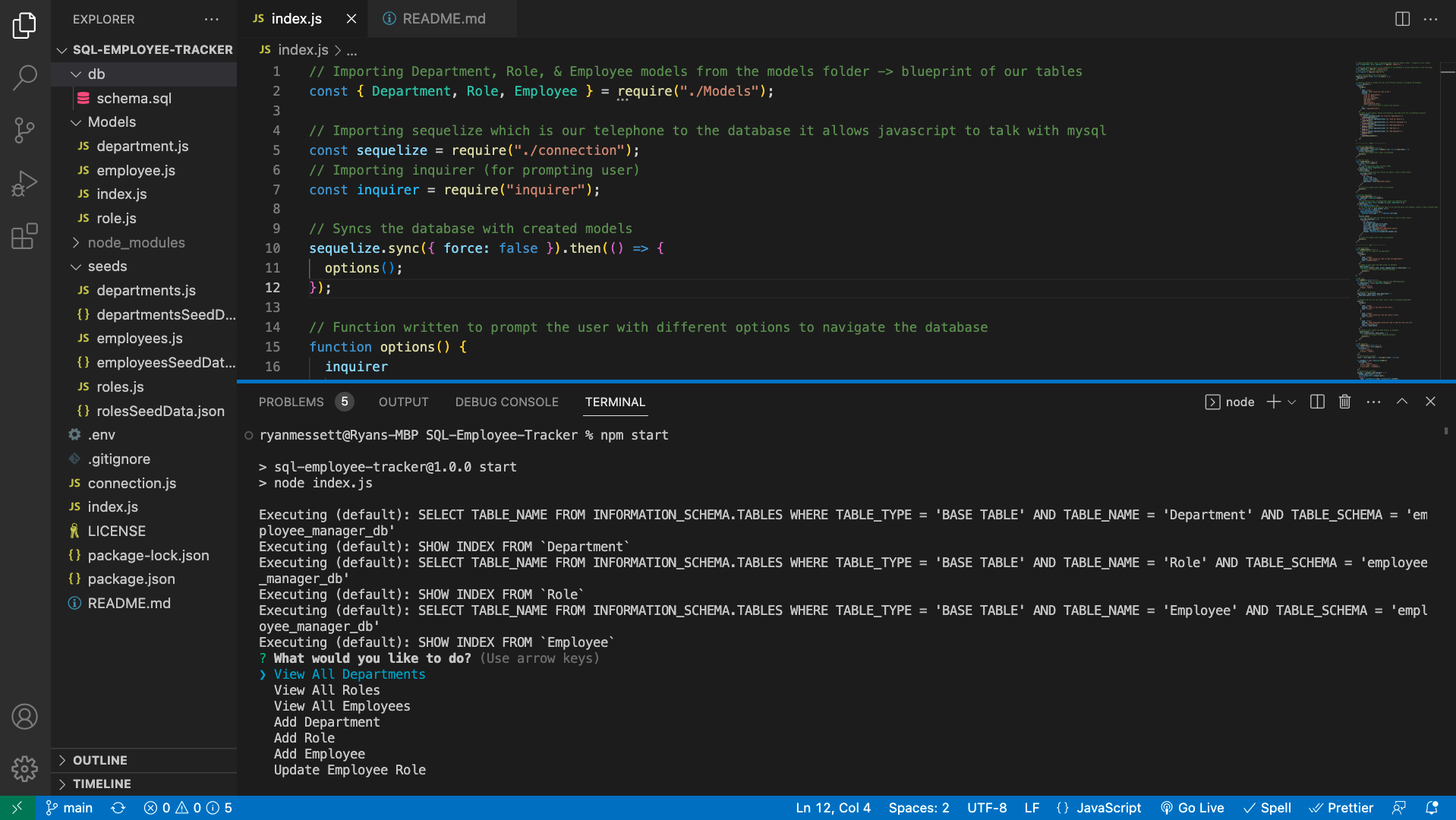Open the Accounts icon in activity bar
This screenshot has height=820, width=1456.
(25, 716)
